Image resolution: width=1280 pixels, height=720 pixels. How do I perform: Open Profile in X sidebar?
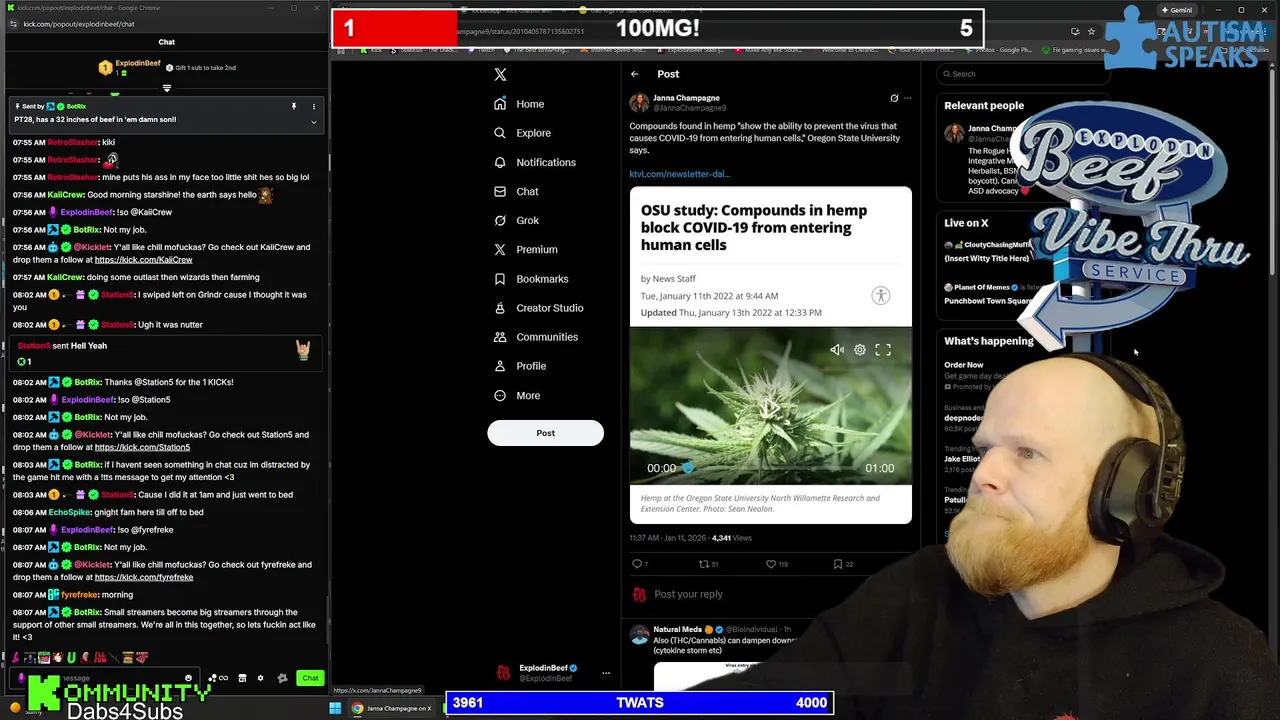[520, 366]
